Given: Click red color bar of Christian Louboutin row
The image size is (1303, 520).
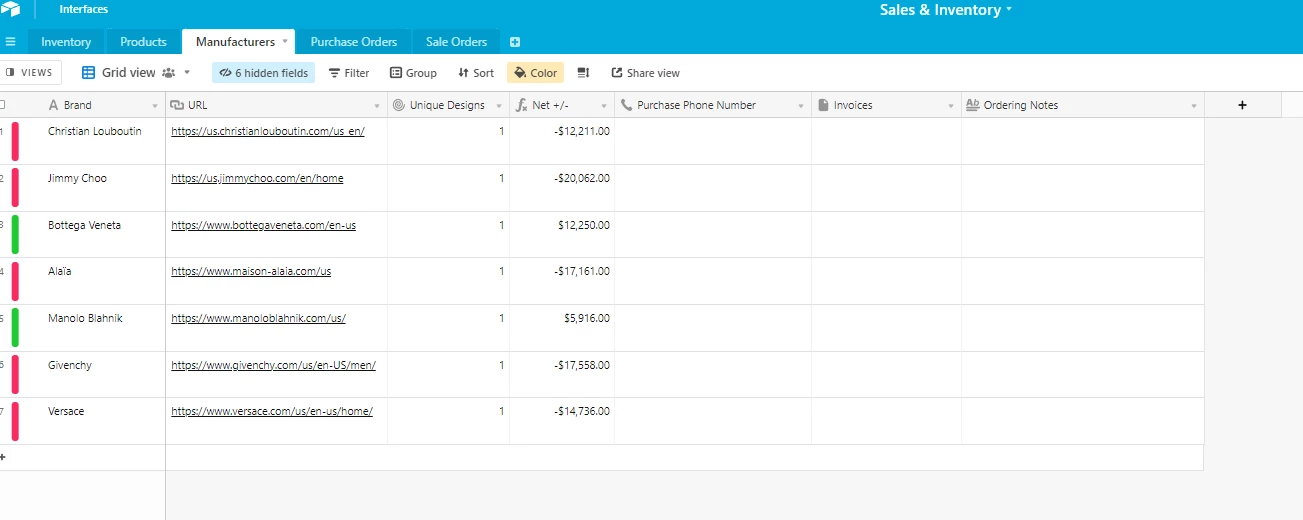Looking at the screenshot, I should pos(15,141).
